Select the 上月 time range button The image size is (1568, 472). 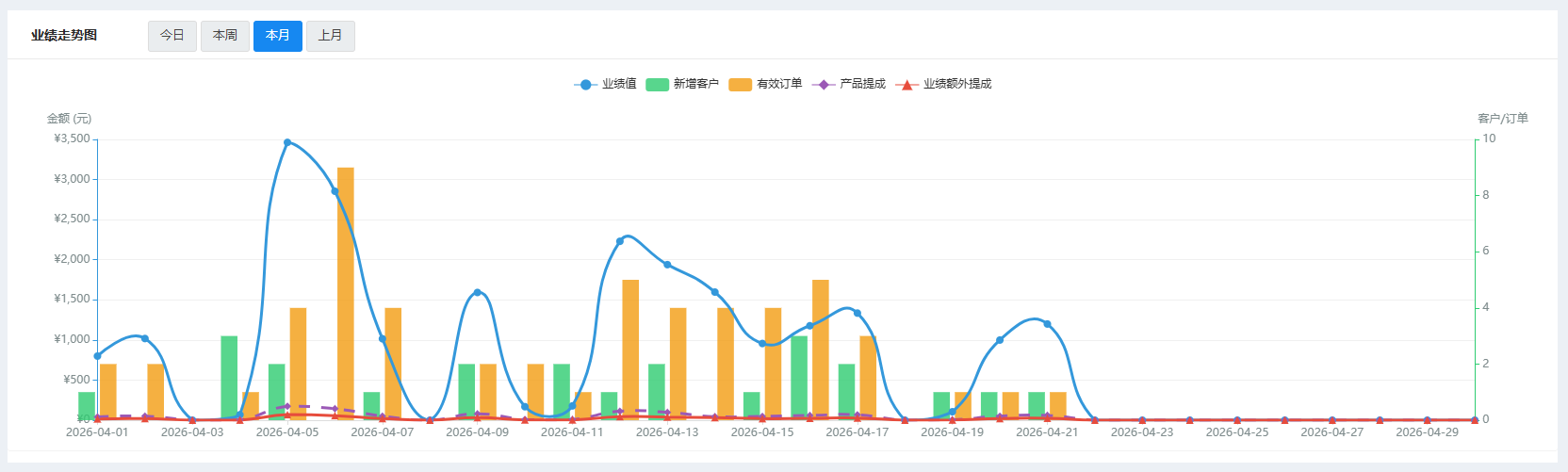[x=331, y=36]
